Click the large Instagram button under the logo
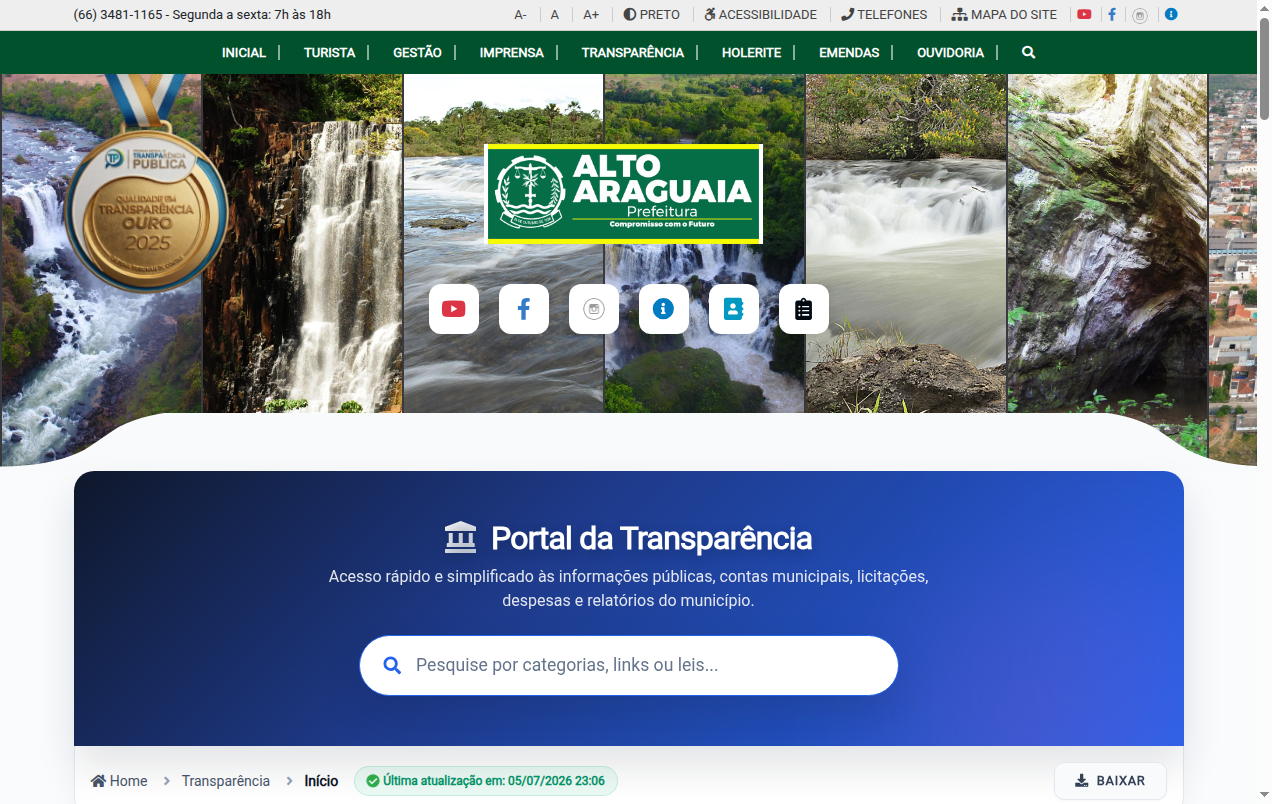Viewport: 1272px width, 804px height. point(594,309)
